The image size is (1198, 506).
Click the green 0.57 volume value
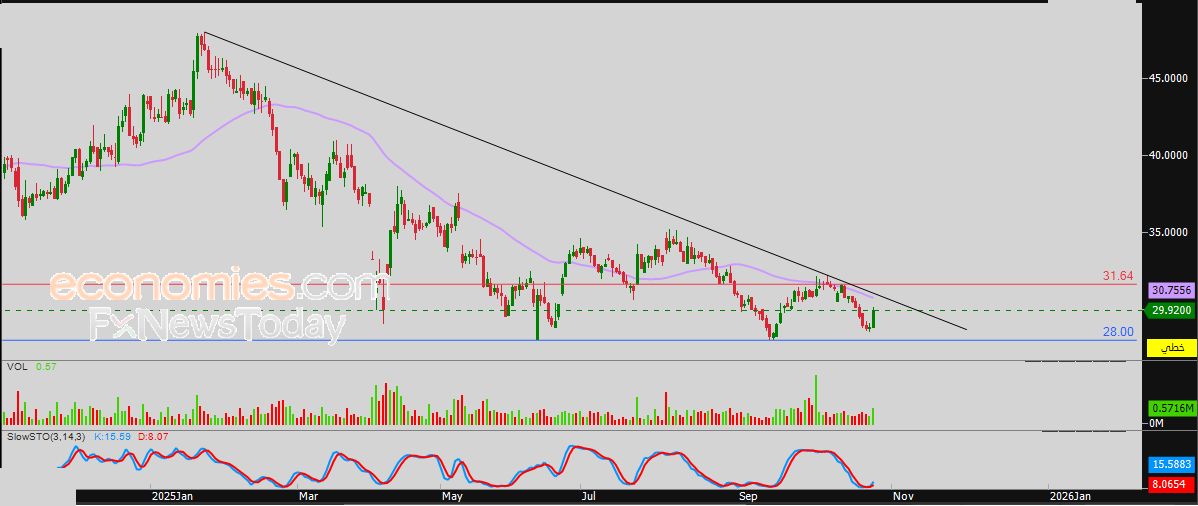pyautogui.click(x=44, y=367)
